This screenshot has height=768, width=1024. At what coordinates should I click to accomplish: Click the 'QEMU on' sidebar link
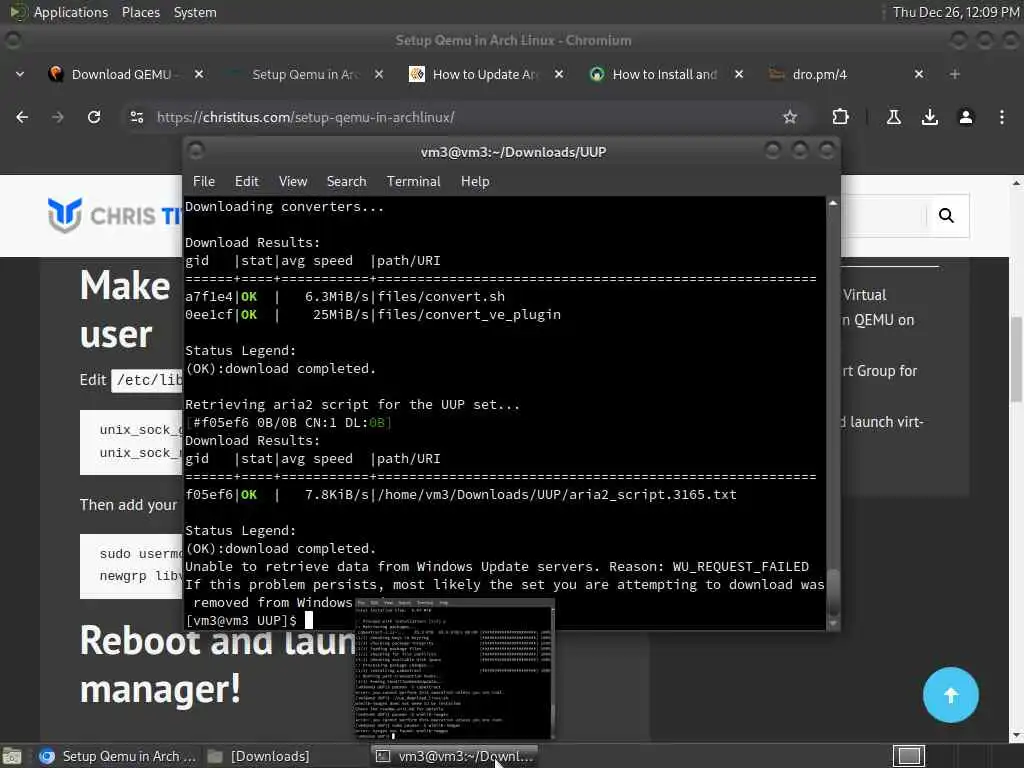click(878, 320)
